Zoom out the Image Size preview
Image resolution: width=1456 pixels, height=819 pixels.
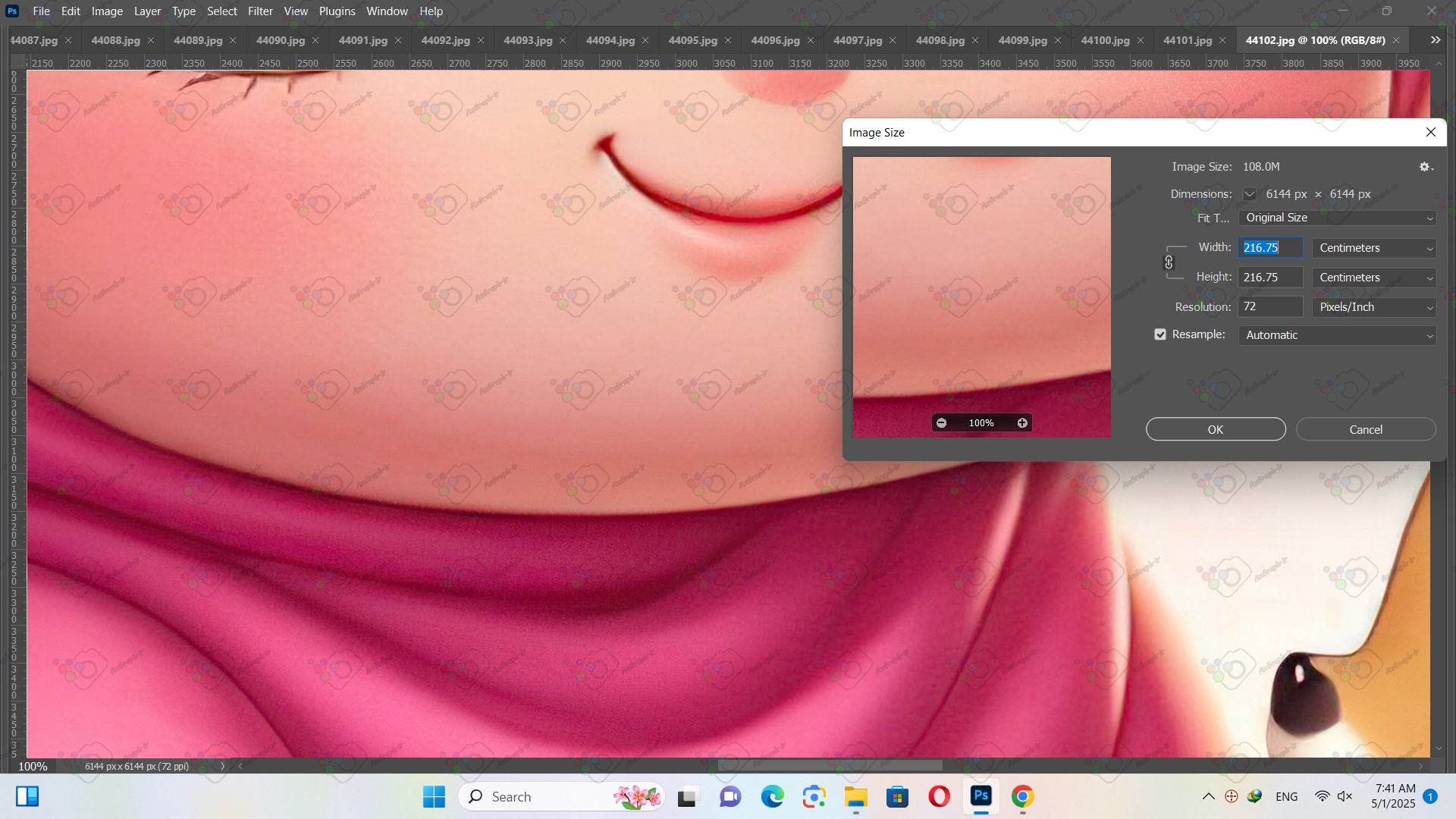[941, 423]
